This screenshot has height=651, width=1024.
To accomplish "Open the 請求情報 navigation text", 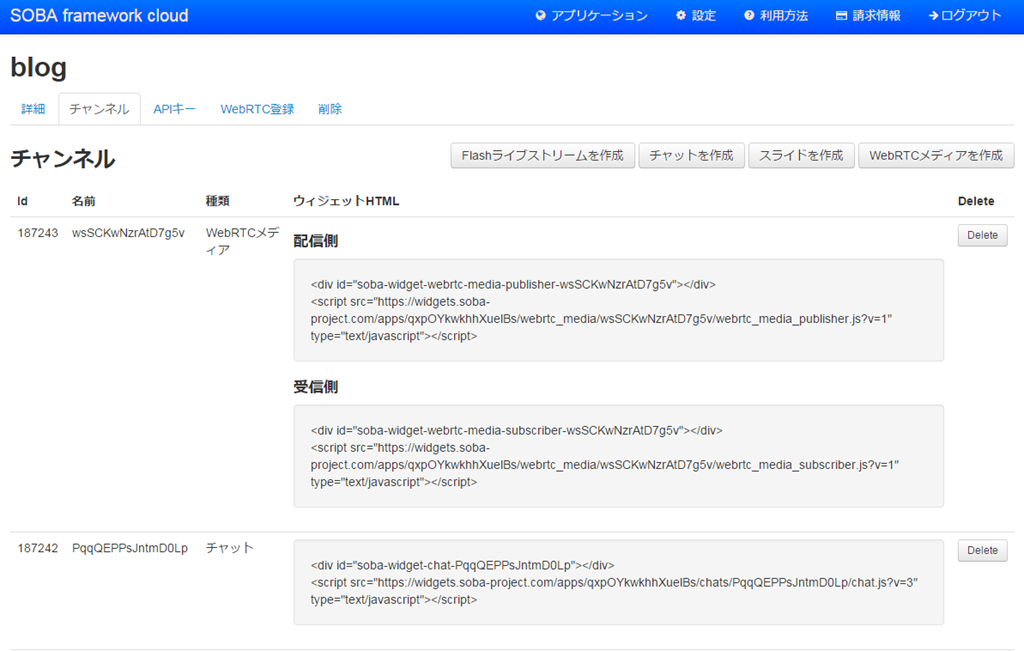I will tap(876, 16).
